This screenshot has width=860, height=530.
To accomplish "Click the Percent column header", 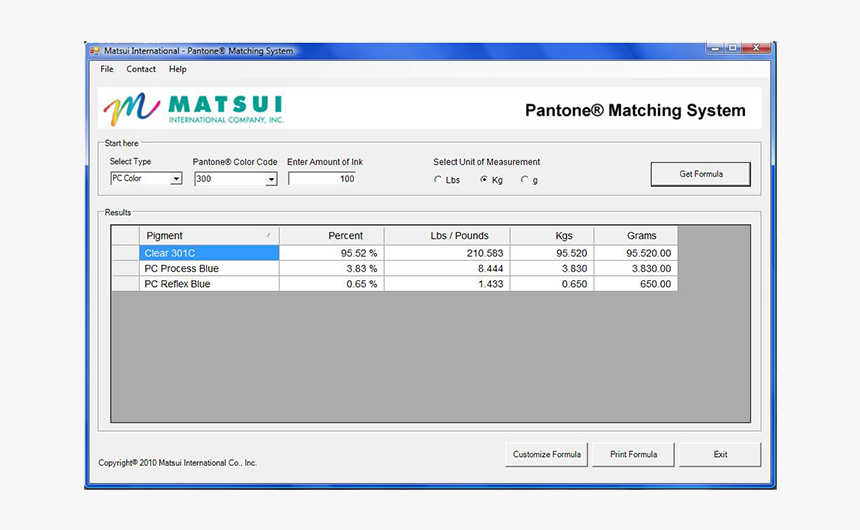I will [332, 235].
